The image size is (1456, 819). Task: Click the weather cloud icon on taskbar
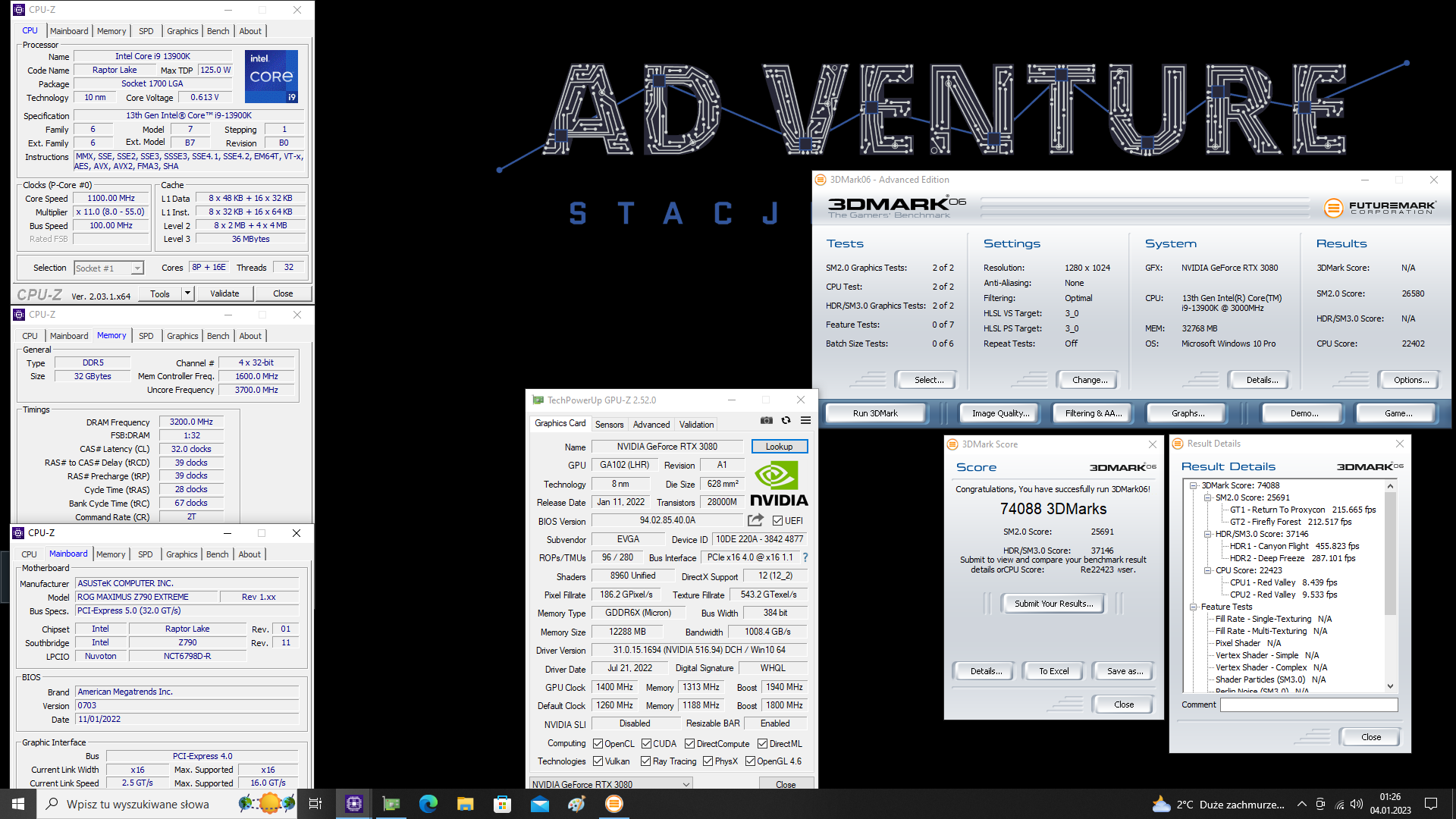click(1161, 804)
